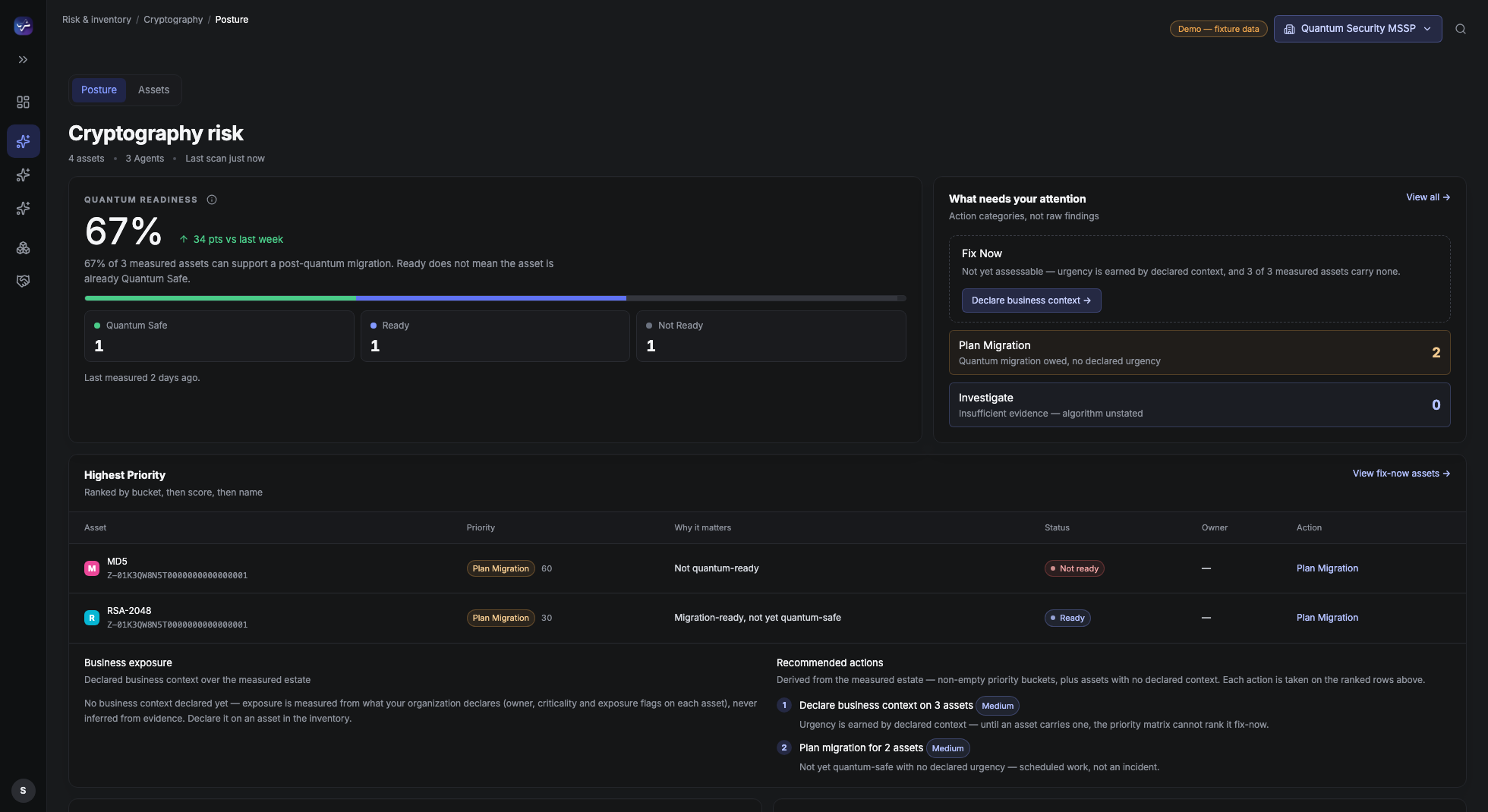The width and height of the screenshot is (1488, 812).
Task: Open the Investigate attention card
Action: click(1199, 404)
